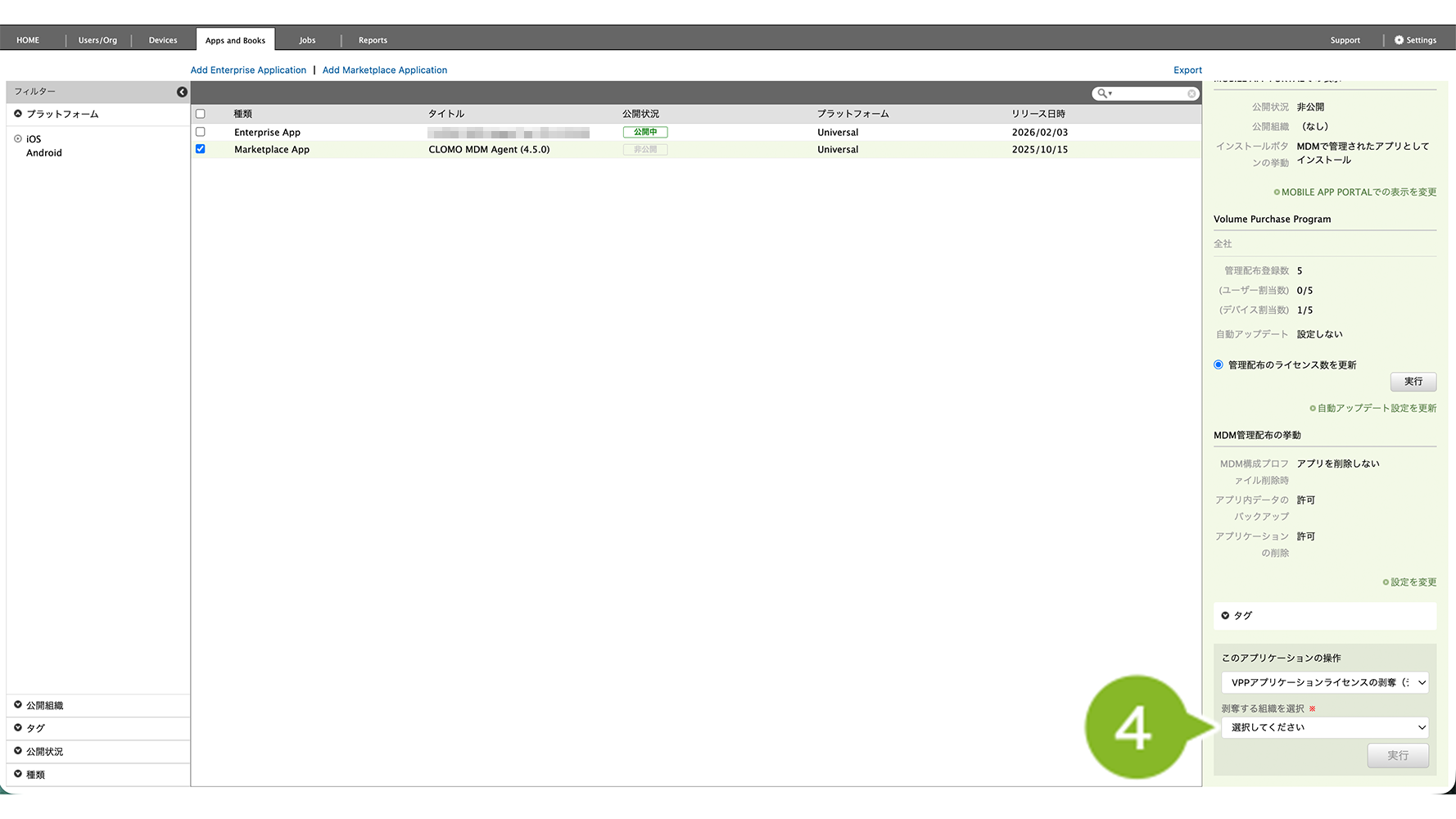1456x819 pixels.
Task: Click the search magnifier icon
Action: tap(1102, 93)
